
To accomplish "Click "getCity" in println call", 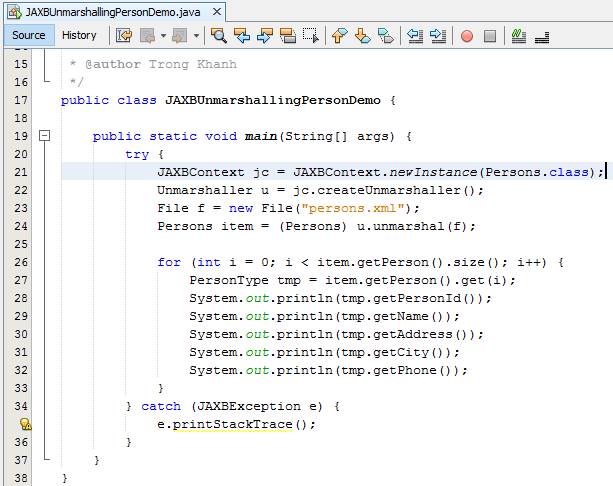I will point(401,352).
